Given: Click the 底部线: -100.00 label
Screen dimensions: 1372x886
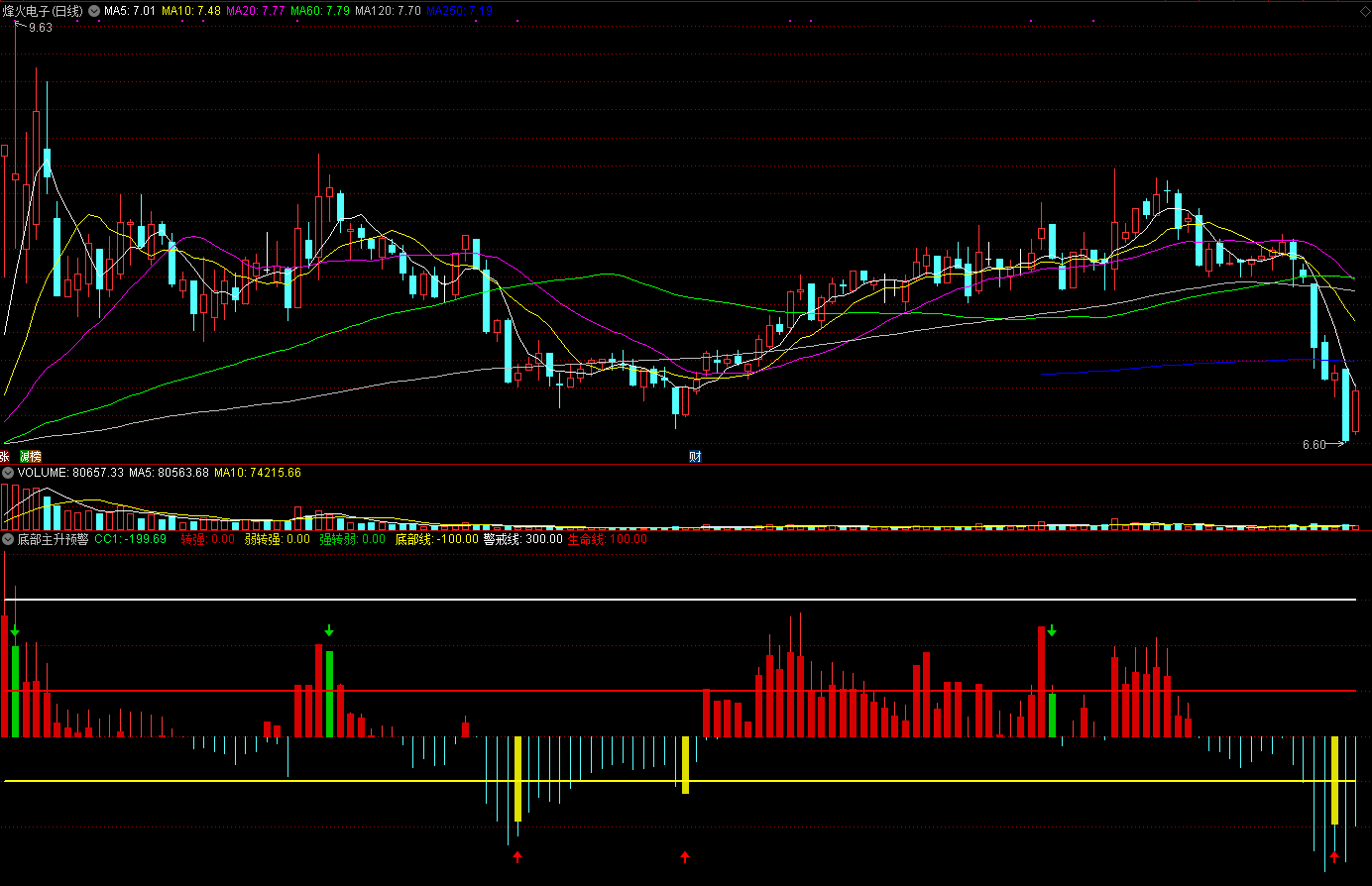Looking at the screenshot, I should click(x=436, y=539).
